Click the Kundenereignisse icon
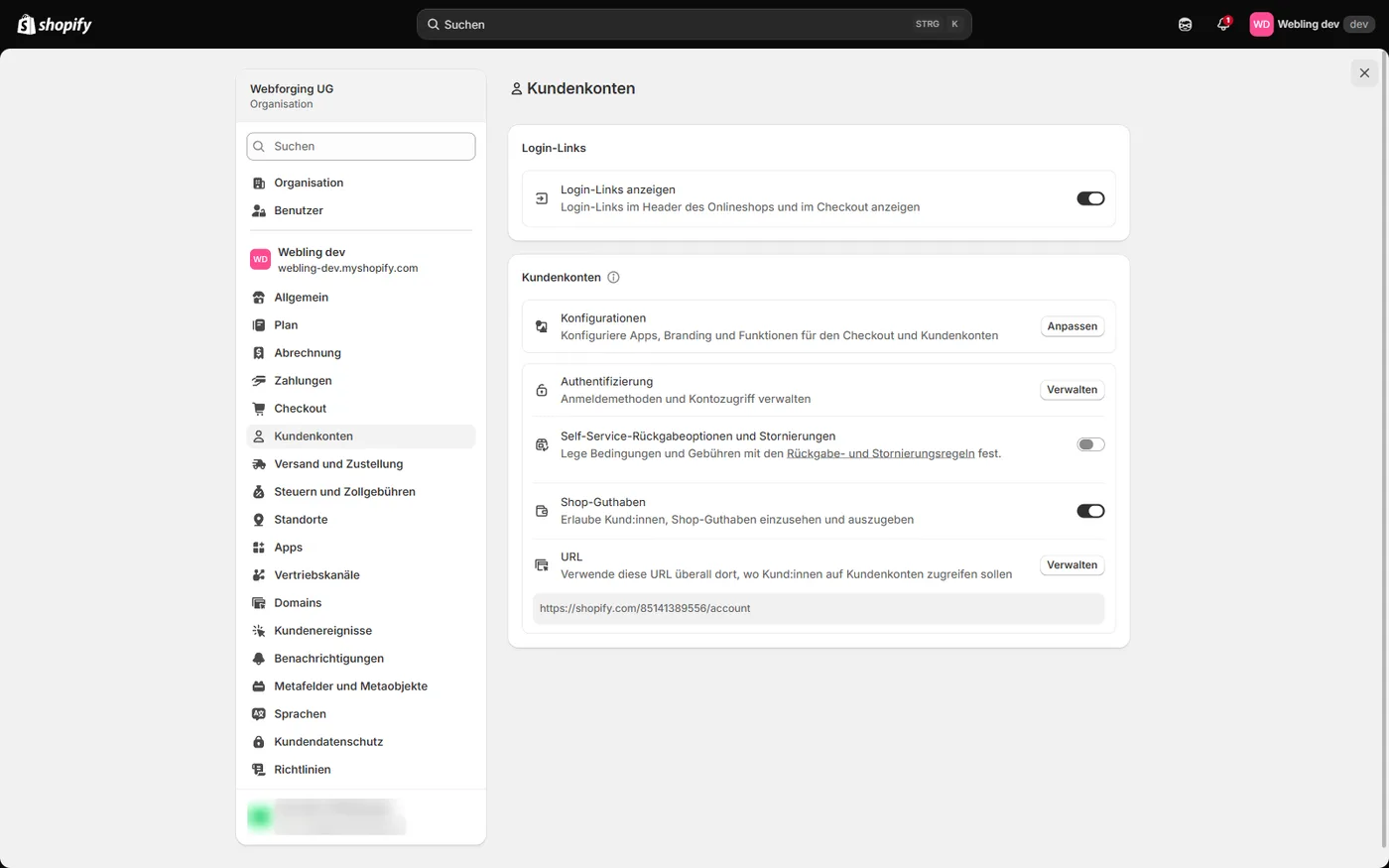 coord(259,631)
